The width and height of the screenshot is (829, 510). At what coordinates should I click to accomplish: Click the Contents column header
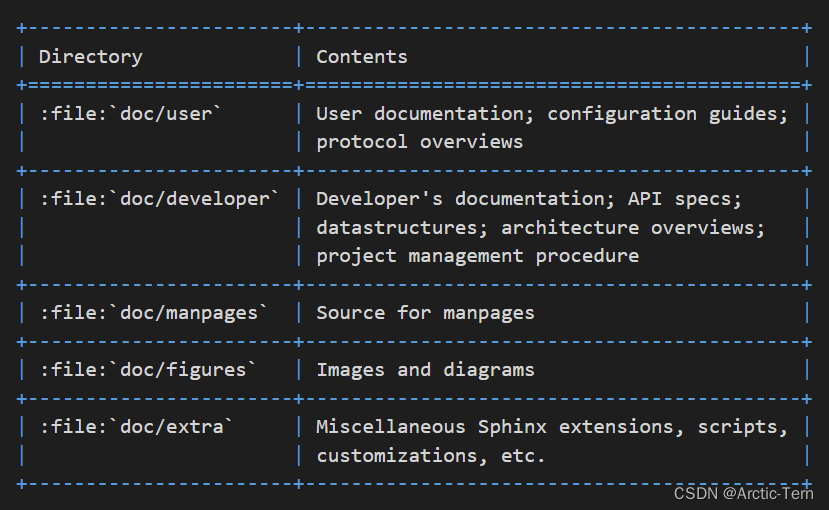tap(362, 57)
